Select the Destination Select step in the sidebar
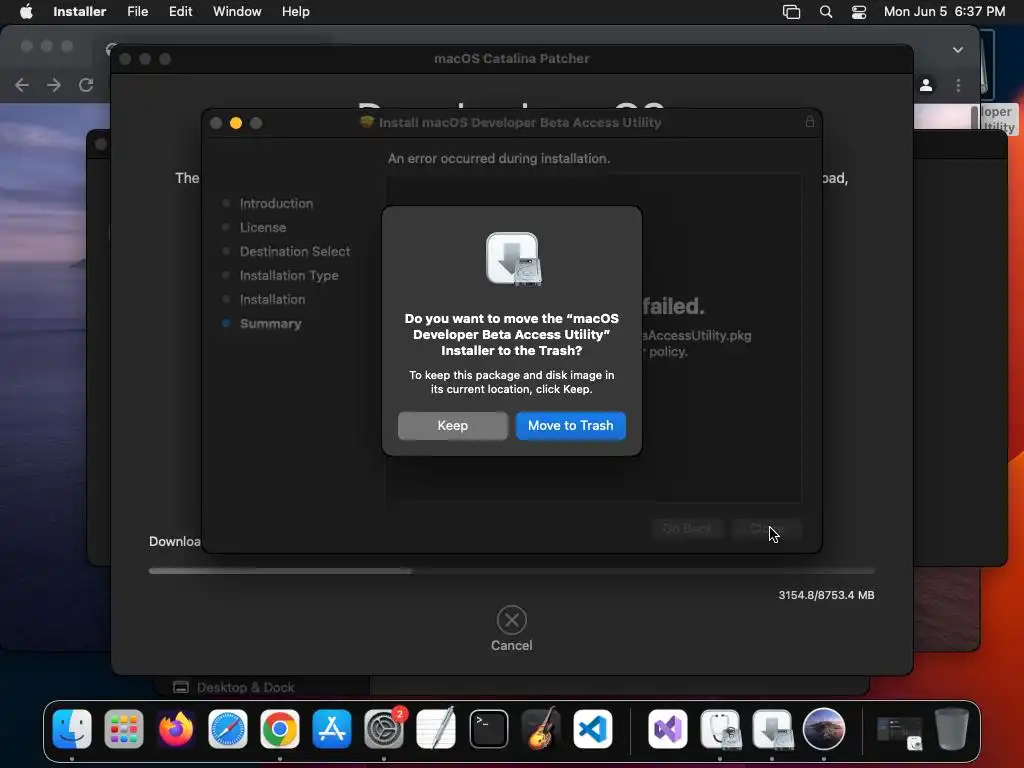The height and width of the screenshot is (768, 1024). pos(295,251)
